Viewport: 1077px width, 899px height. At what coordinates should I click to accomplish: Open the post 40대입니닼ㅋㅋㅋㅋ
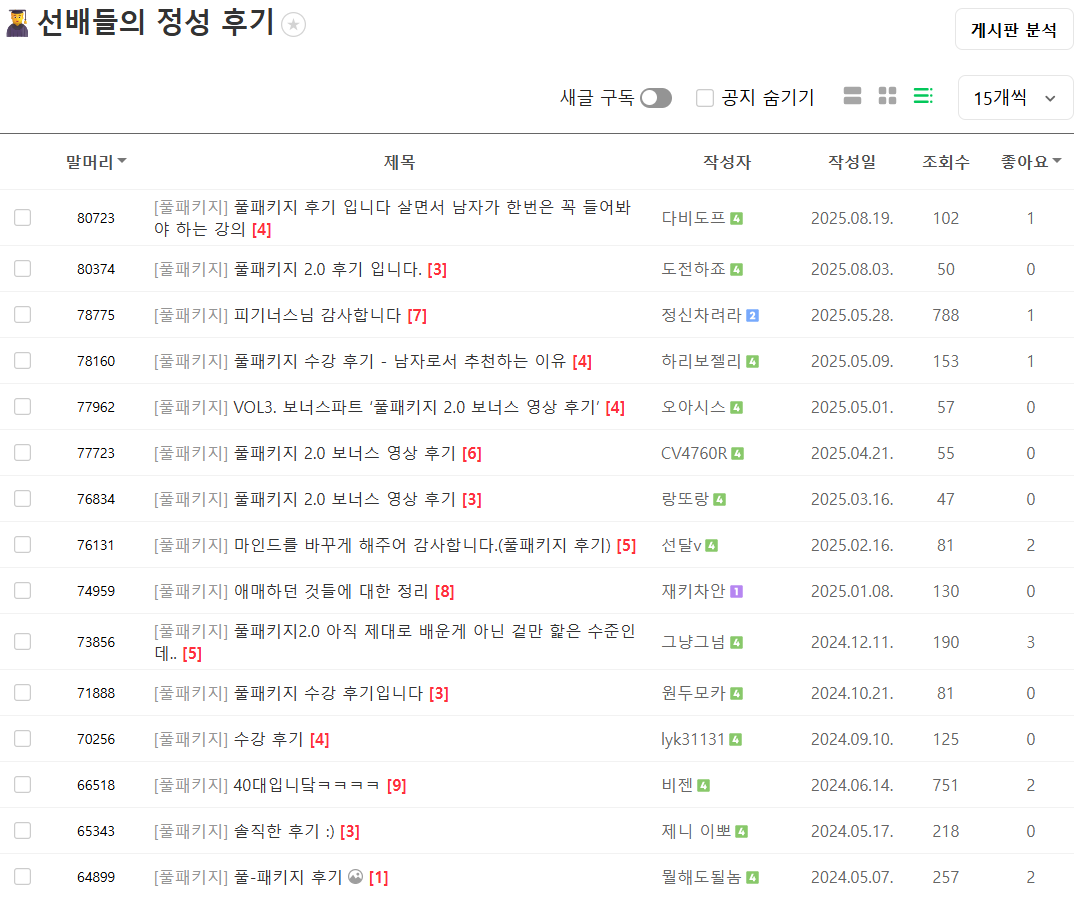(306, 785)
